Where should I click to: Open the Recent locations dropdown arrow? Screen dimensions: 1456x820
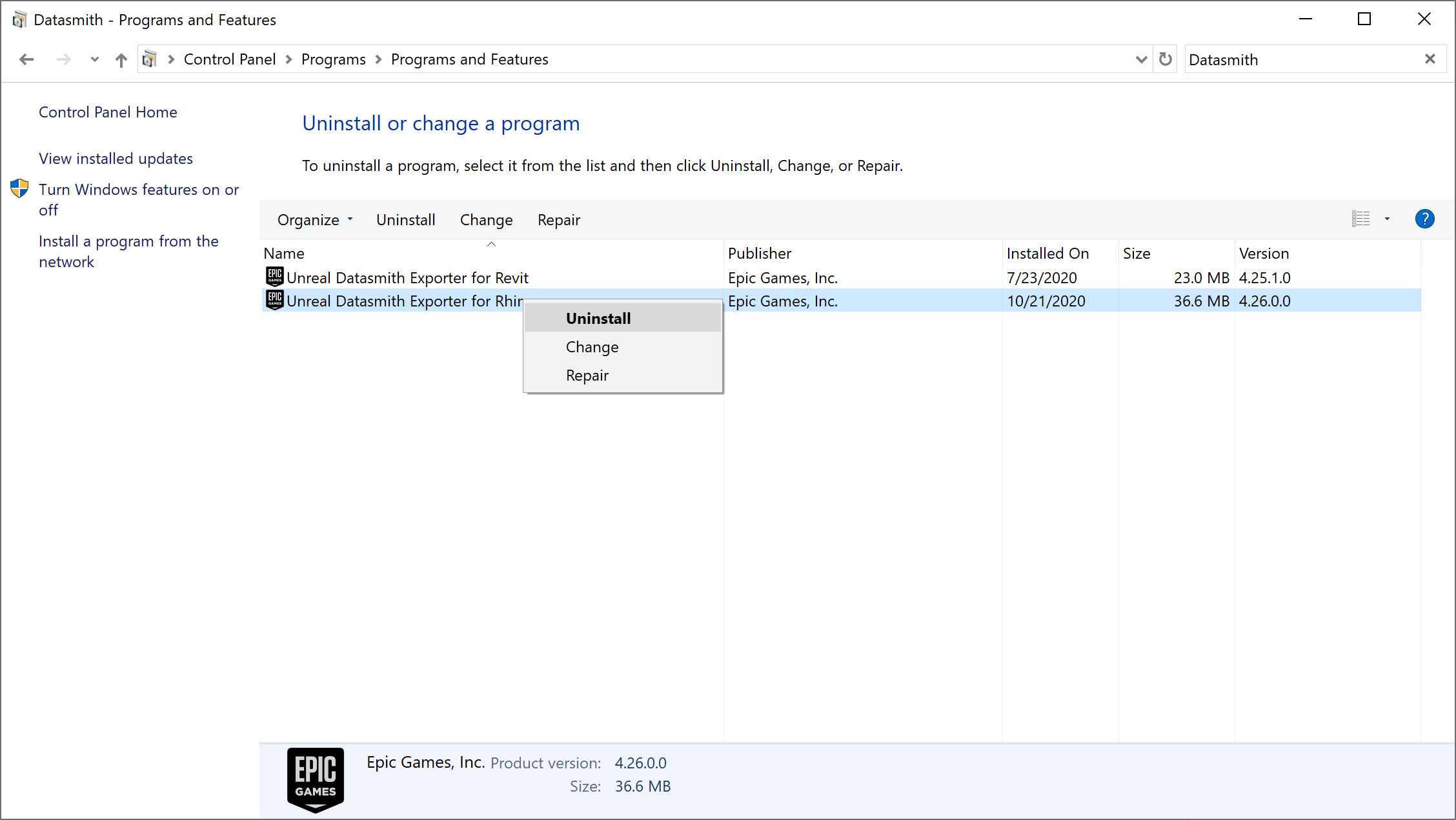(94, 59)
